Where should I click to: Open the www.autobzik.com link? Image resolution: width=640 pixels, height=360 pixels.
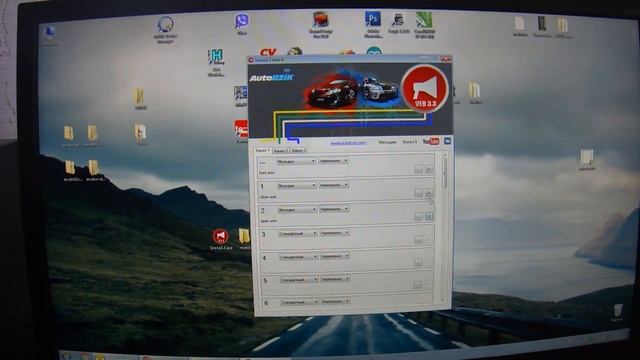click(348, 143)
